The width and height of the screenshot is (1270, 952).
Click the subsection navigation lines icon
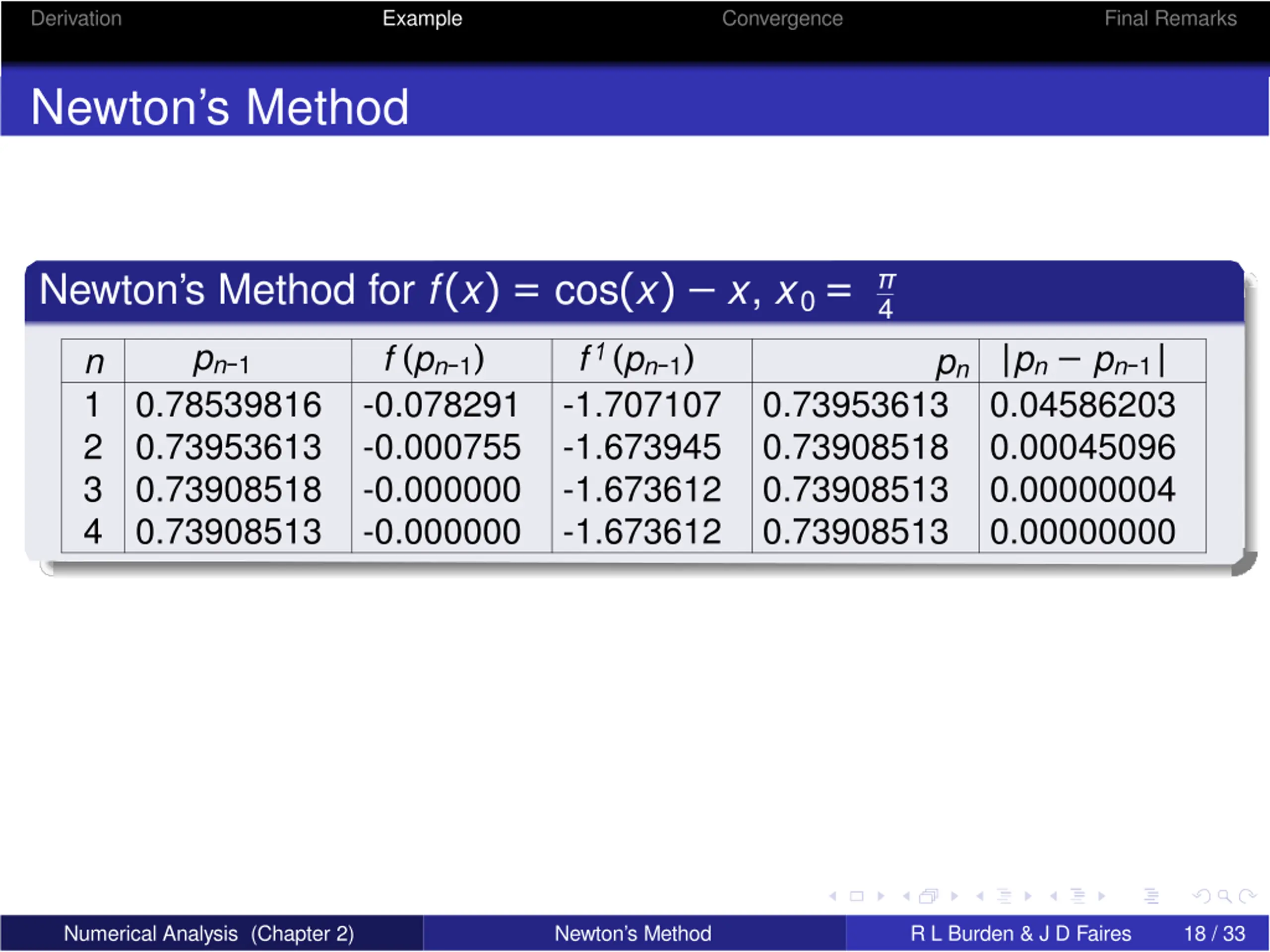click(1004, 896)
